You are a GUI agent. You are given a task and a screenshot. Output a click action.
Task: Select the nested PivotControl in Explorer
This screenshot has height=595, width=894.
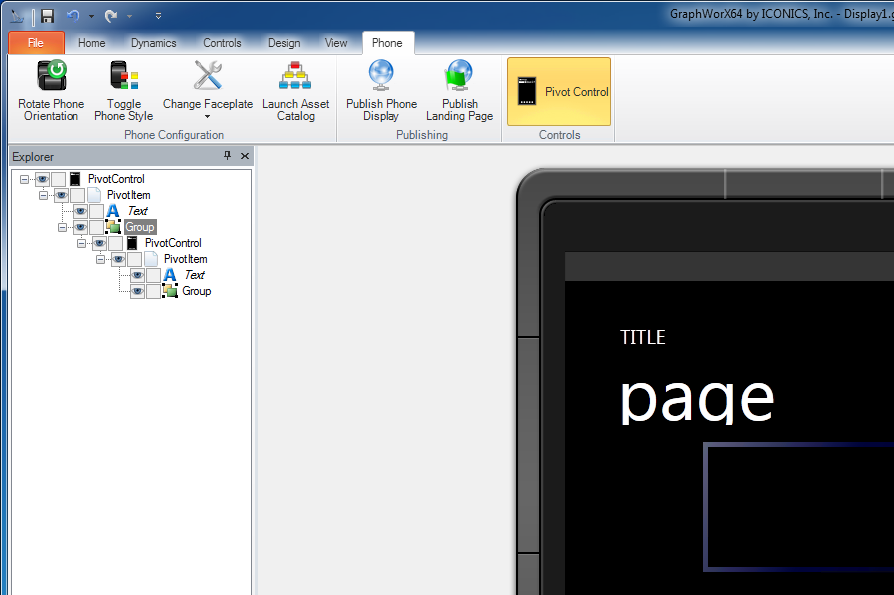click(x=173, y=244)
